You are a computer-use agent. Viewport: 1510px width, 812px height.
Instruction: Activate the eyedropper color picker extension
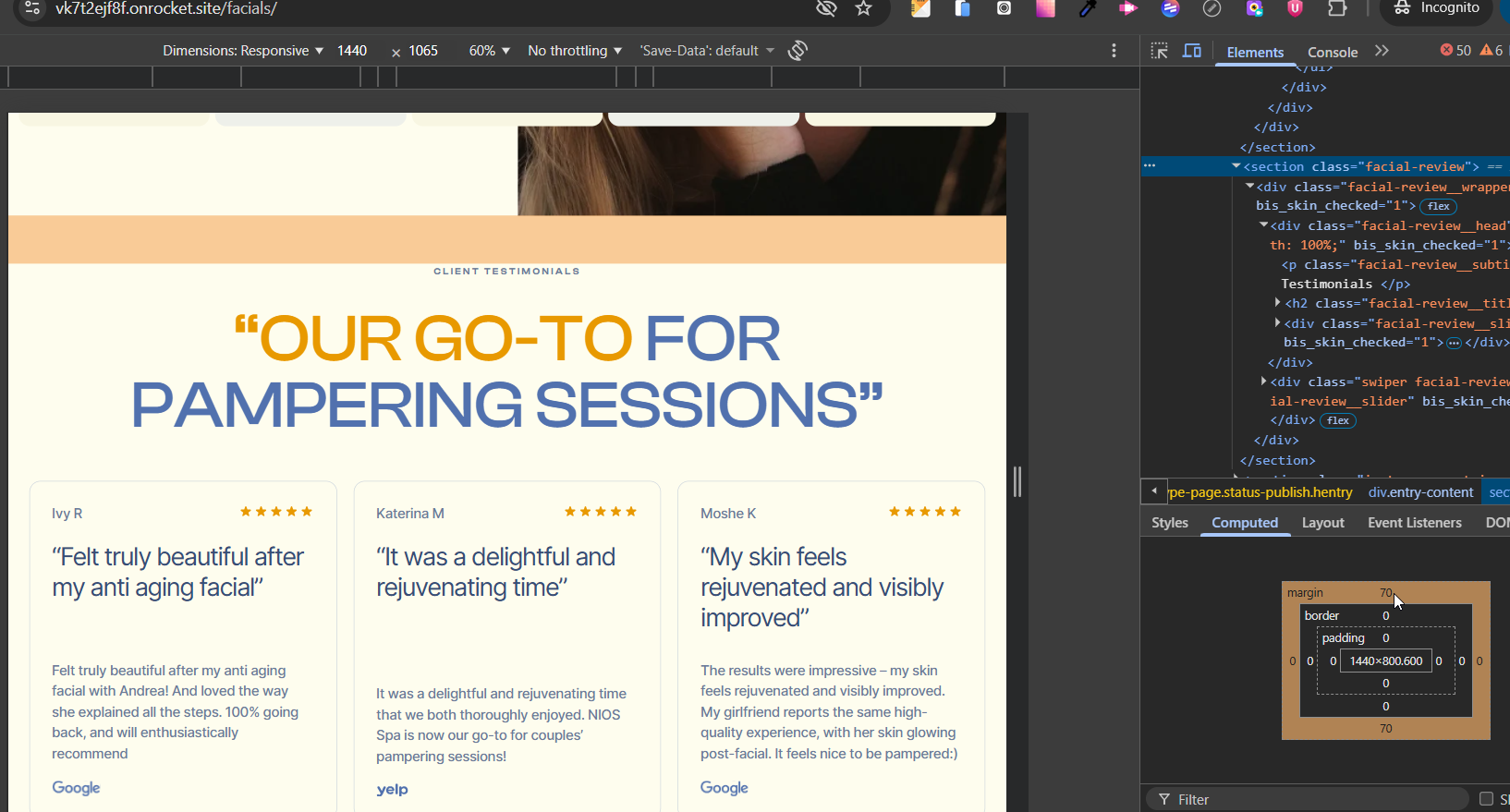click(1088, 8)
